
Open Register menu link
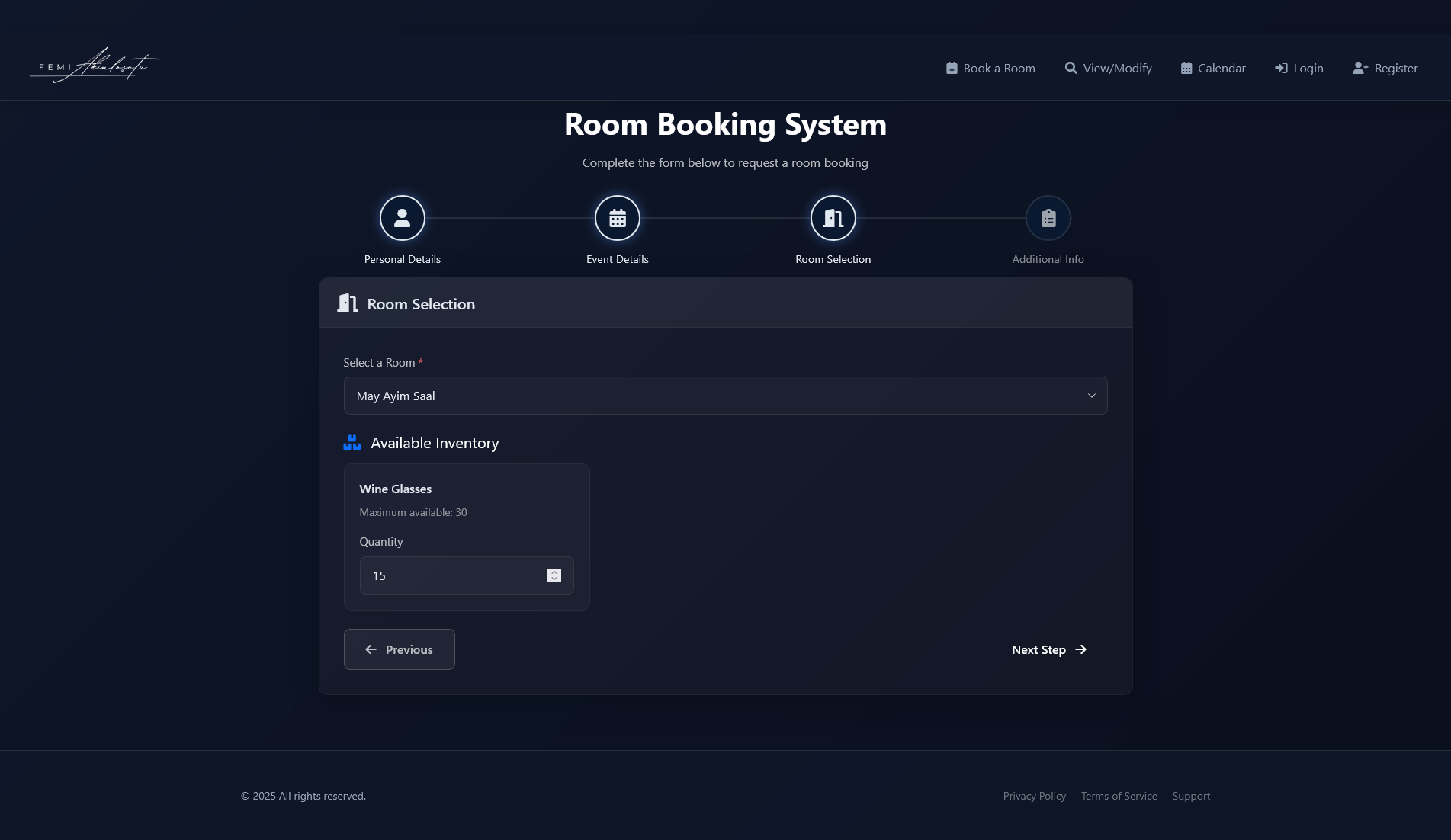(1385, 68)
